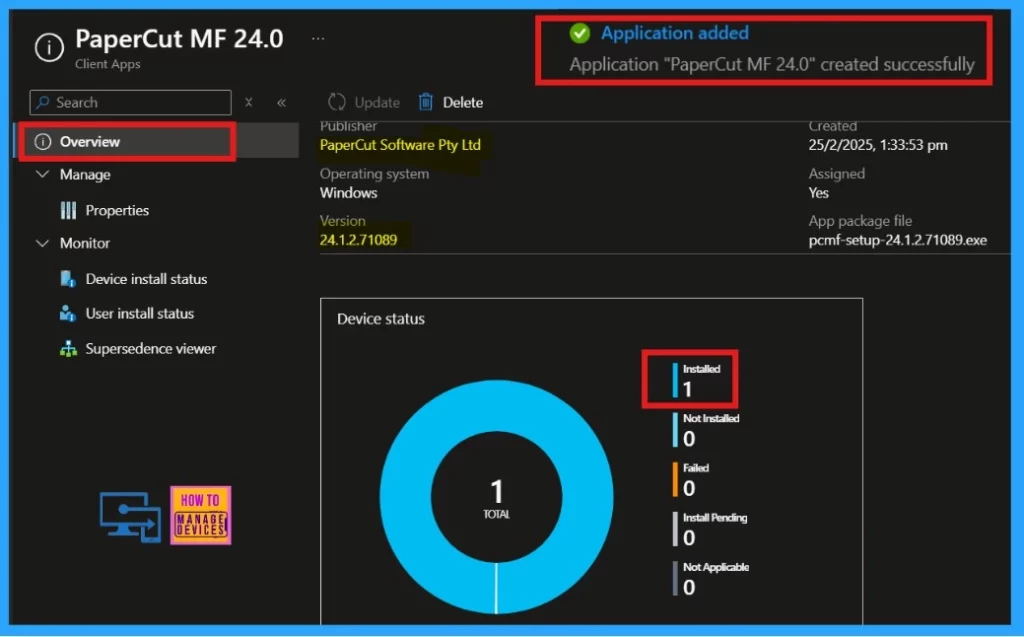Click the green checkmark success icon

tap(579, 33)
